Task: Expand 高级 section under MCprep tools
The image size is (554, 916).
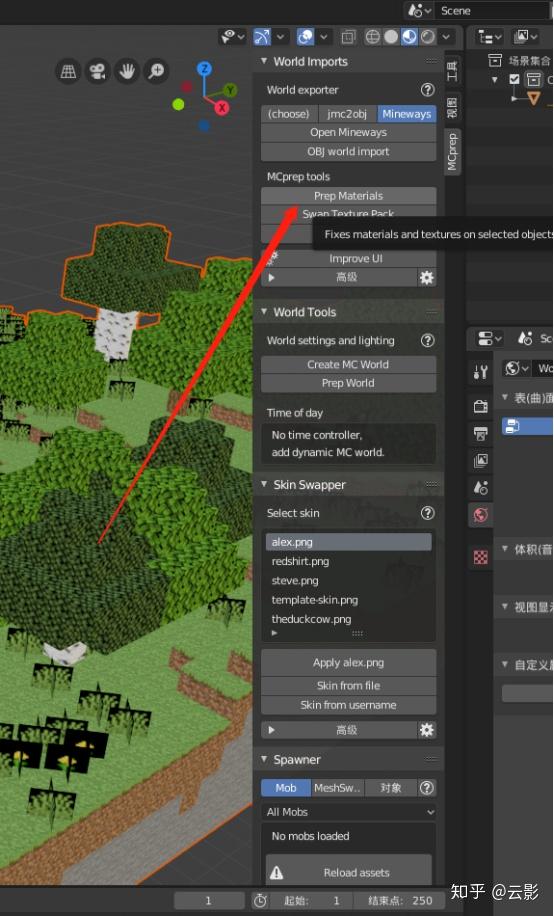Action: coord(339,277)
